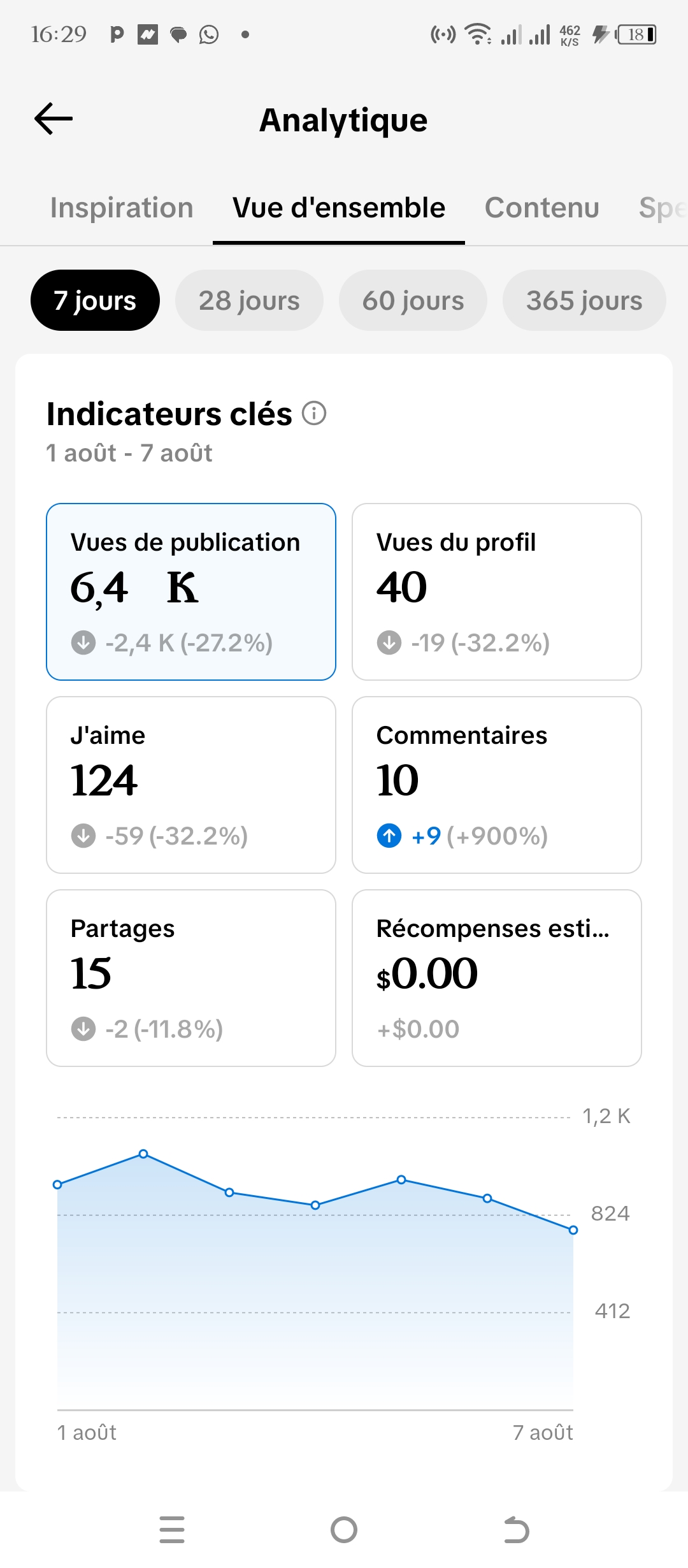Open the Indicateurs clés info icon
688x1568 pixels.
(x=314, y=413)
